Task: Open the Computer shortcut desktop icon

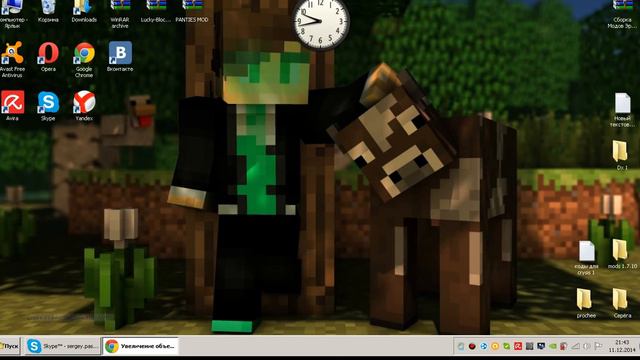Action: 12,14
